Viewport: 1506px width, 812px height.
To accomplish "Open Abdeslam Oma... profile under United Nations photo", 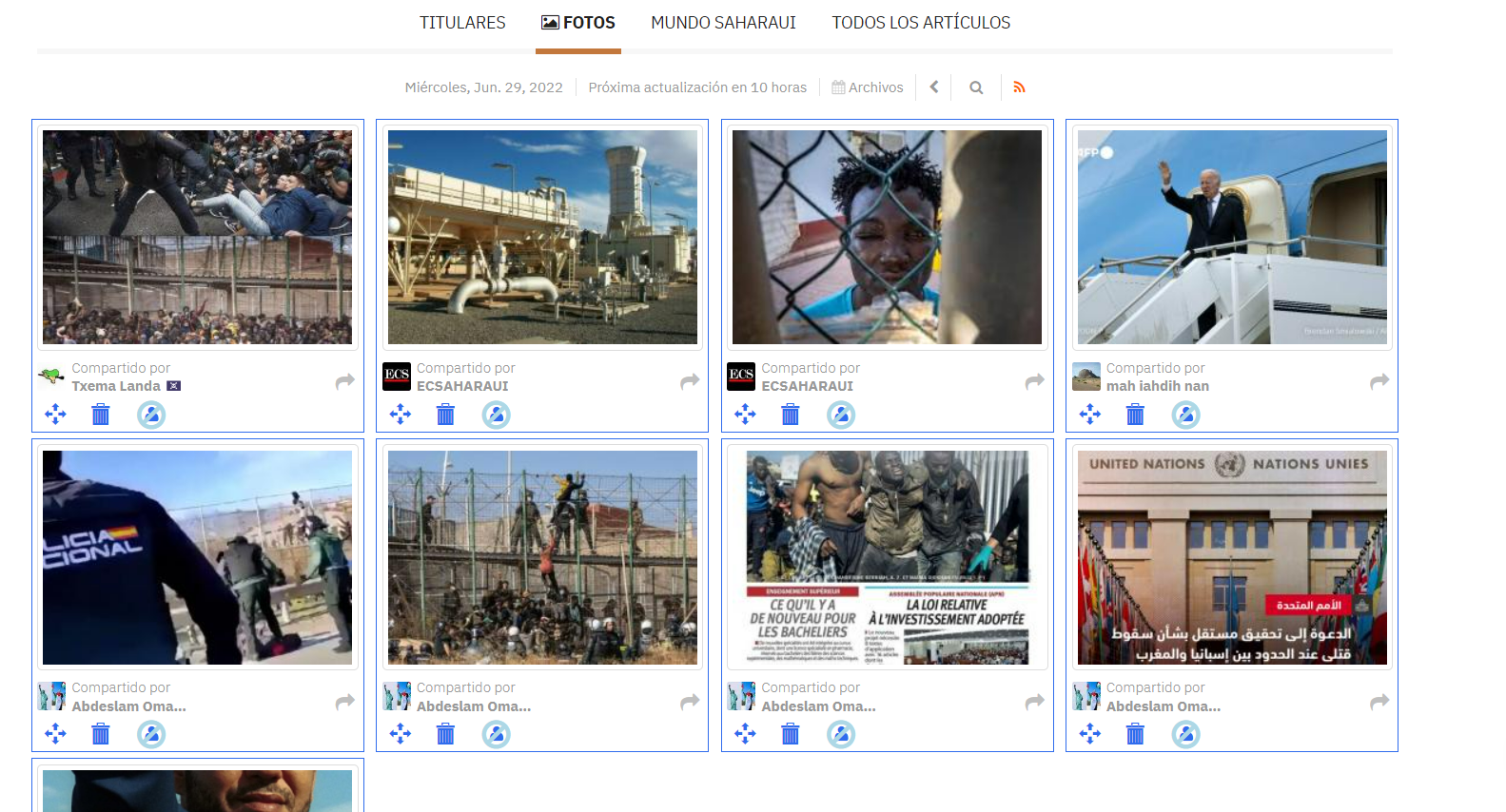I will pyautogui.click(x=1163, y=706).
